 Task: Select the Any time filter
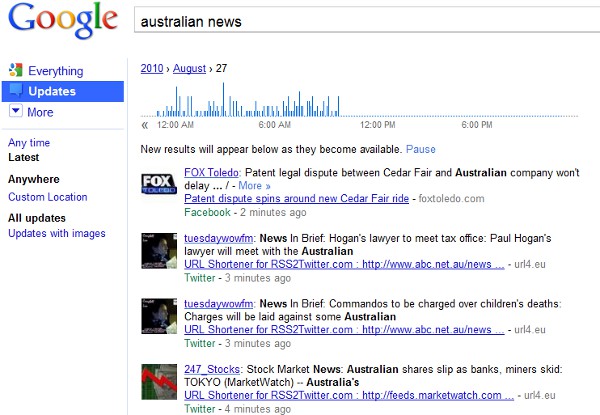[x=29, y=143]
